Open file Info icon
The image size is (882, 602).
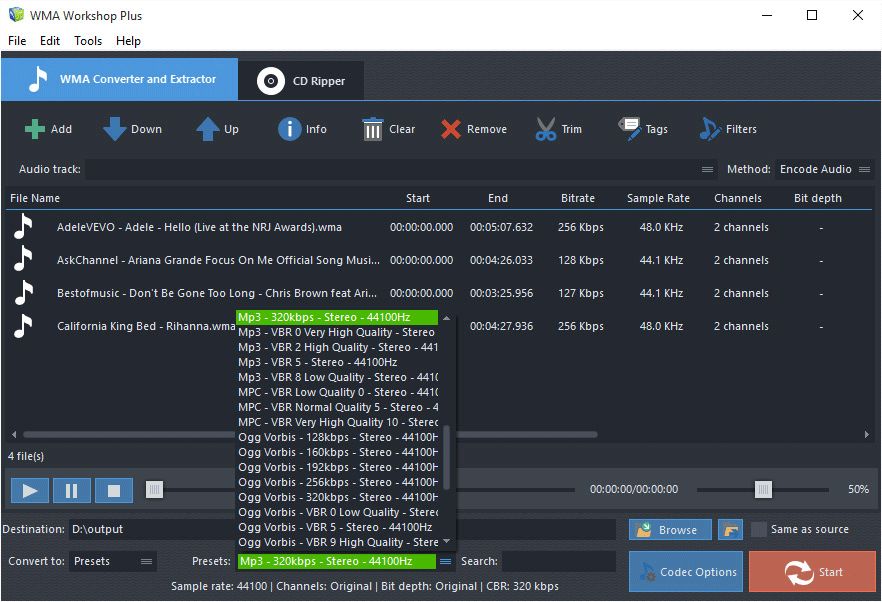tap(290, 129)
